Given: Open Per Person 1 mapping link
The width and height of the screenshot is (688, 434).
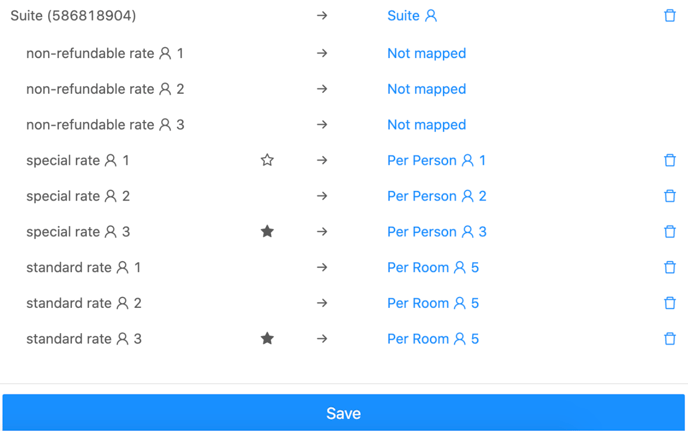Looking at the screenshot, I should [x=436, y=160].
